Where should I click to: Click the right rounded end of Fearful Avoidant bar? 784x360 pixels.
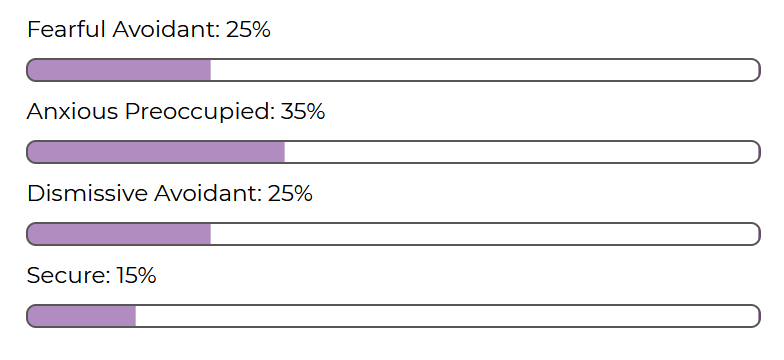pos(754,70)
